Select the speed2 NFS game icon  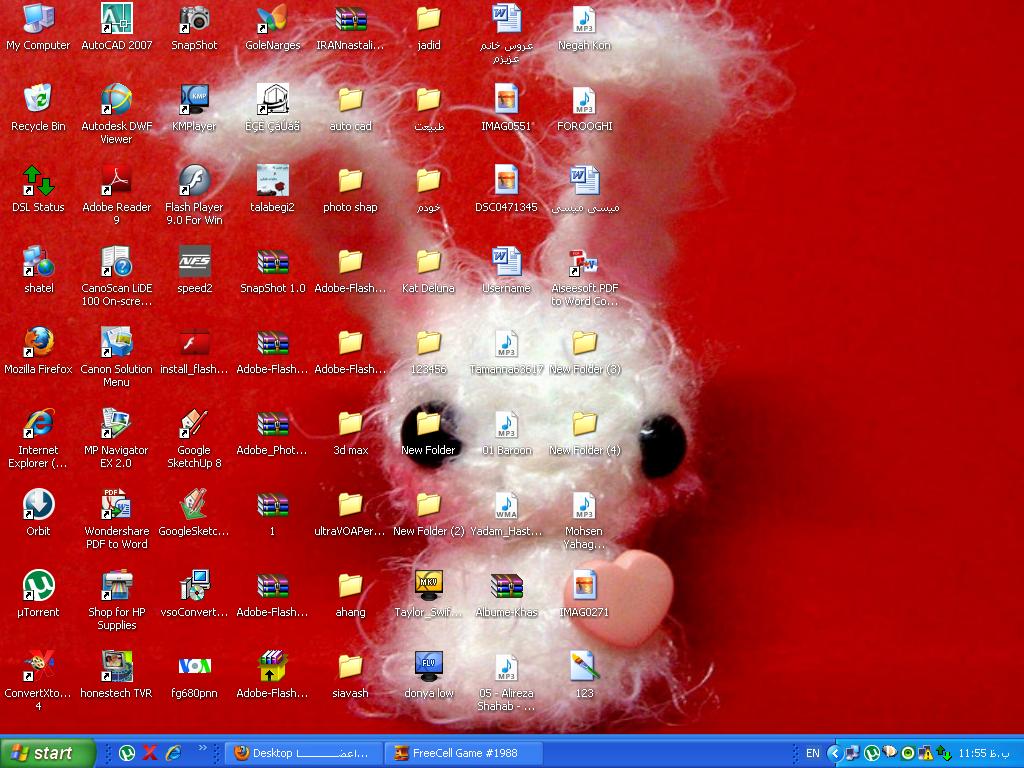tap(194, 262)
